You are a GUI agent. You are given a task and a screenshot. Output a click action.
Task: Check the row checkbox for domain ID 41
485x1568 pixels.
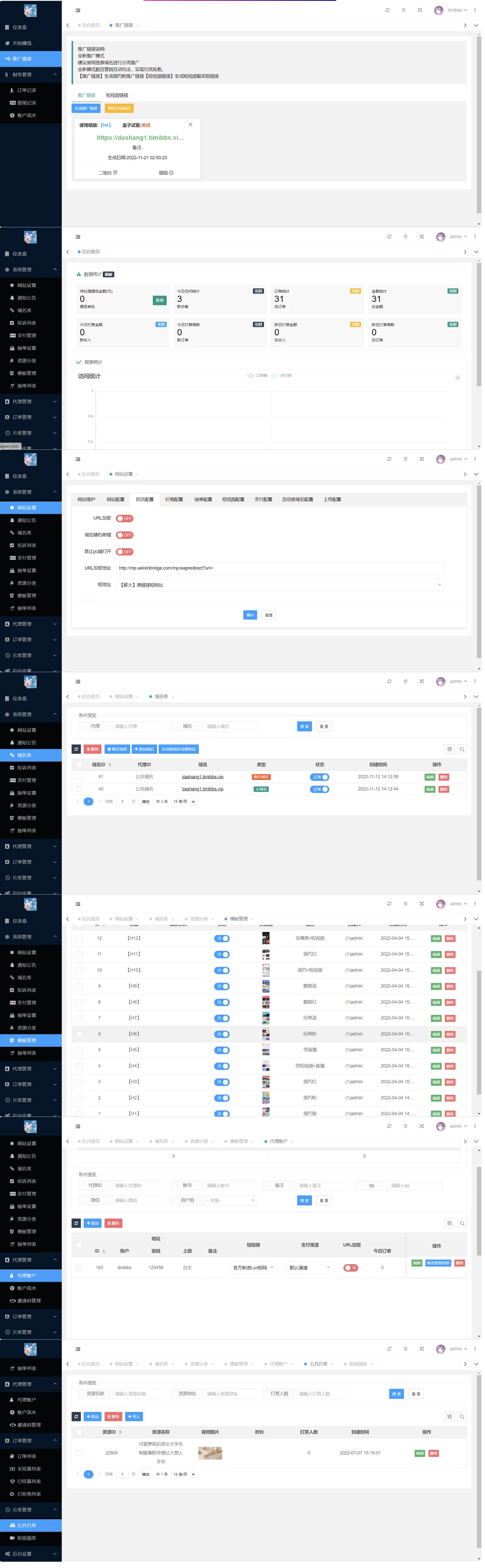click(79, 777)
